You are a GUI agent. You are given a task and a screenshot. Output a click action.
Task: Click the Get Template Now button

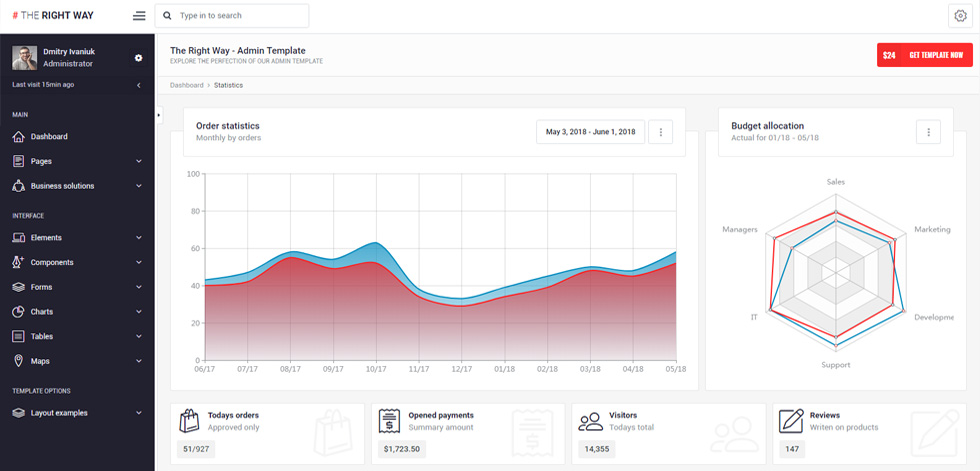925,55
